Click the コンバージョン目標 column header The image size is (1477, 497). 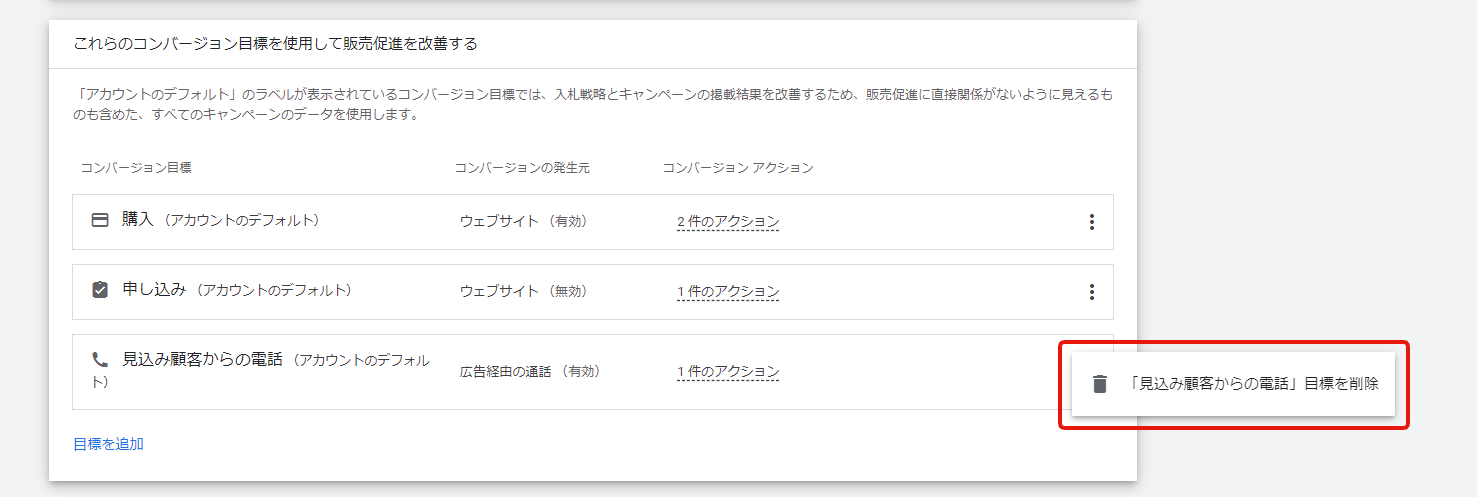pyautogui.click(x=136, y=168)
